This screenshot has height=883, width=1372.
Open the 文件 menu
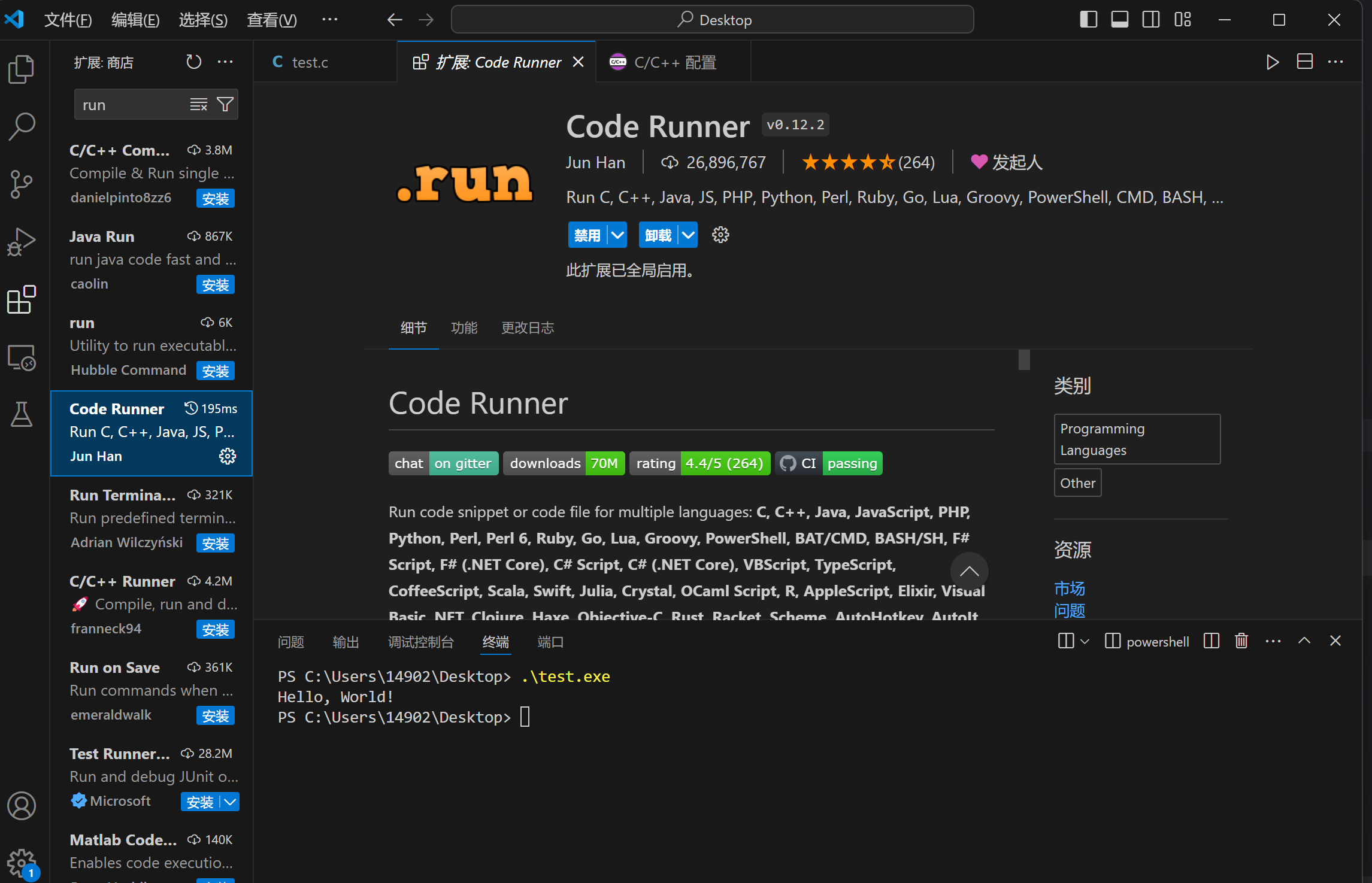pyautogui.click(x=68, y=20)
